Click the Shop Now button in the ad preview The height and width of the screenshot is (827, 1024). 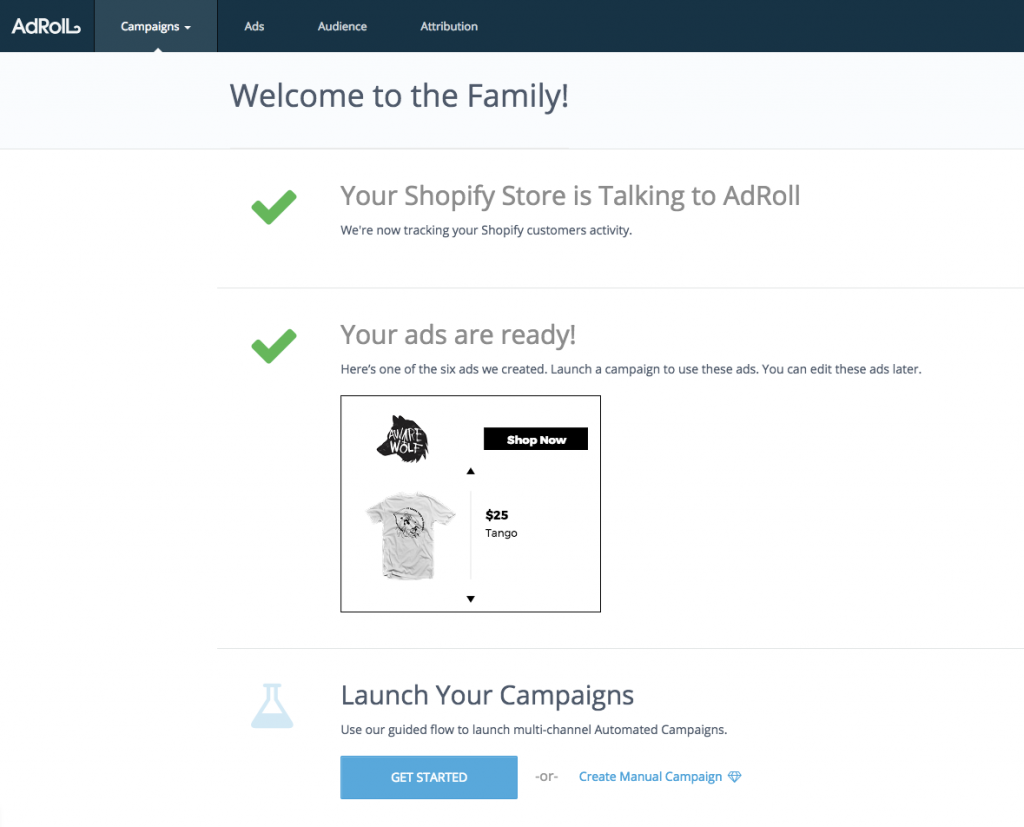pos(536,439)
